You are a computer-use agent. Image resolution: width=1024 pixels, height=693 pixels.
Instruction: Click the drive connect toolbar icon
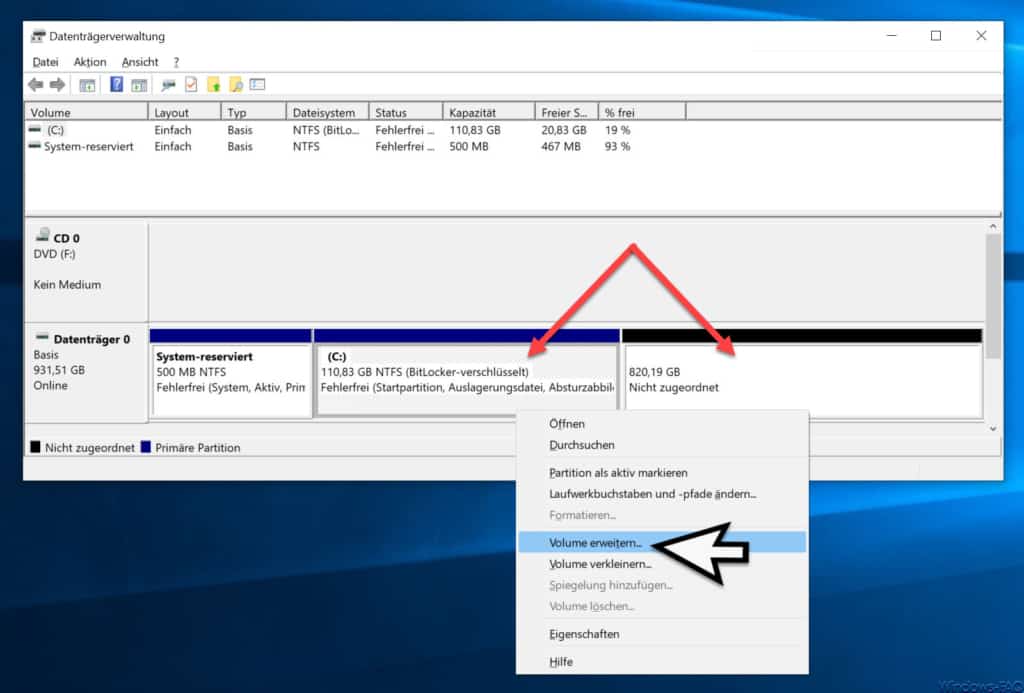tap(168, 85)
